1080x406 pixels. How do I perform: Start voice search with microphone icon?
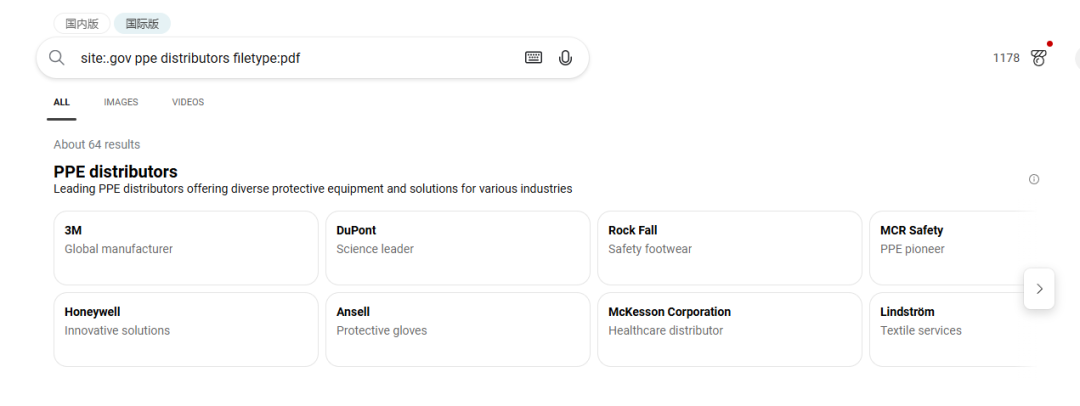click(x=565, y=58)
